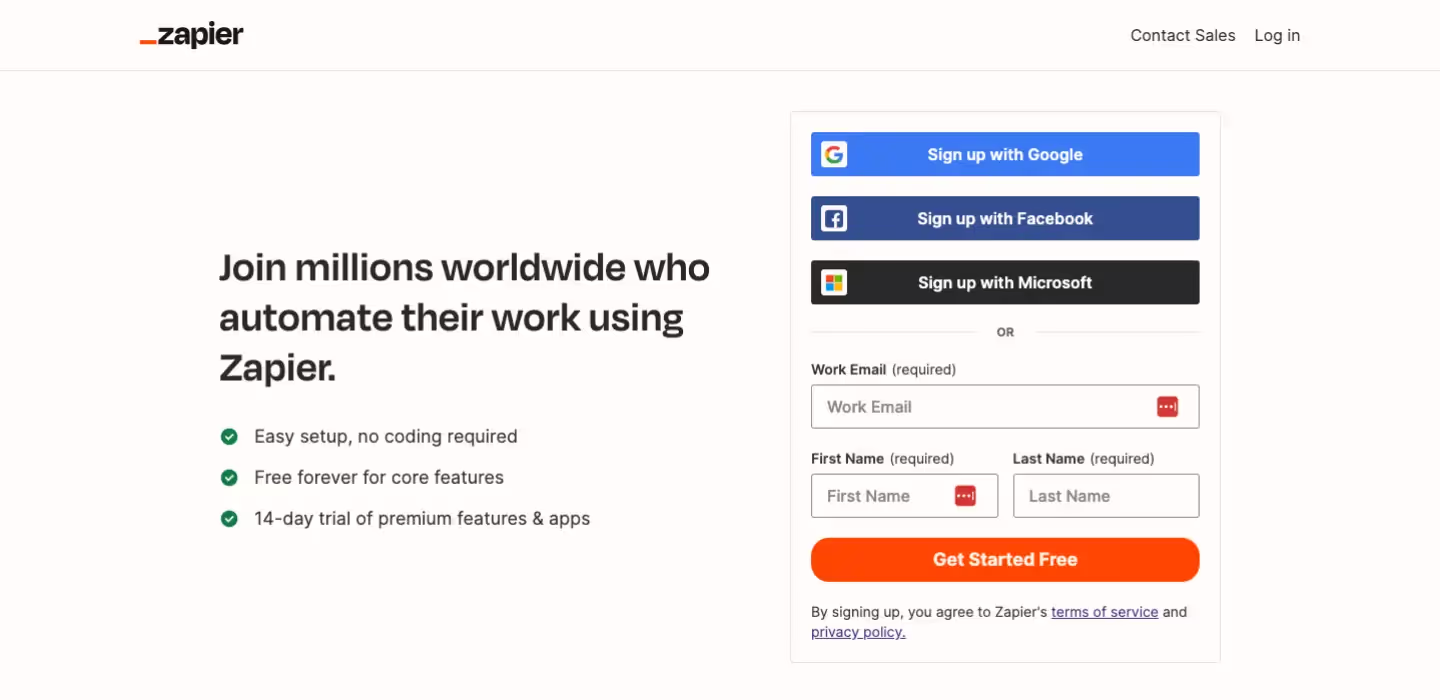The width and height of the screenshot is (1440, 700).
Task: Select Log in
Action: 1276,35
